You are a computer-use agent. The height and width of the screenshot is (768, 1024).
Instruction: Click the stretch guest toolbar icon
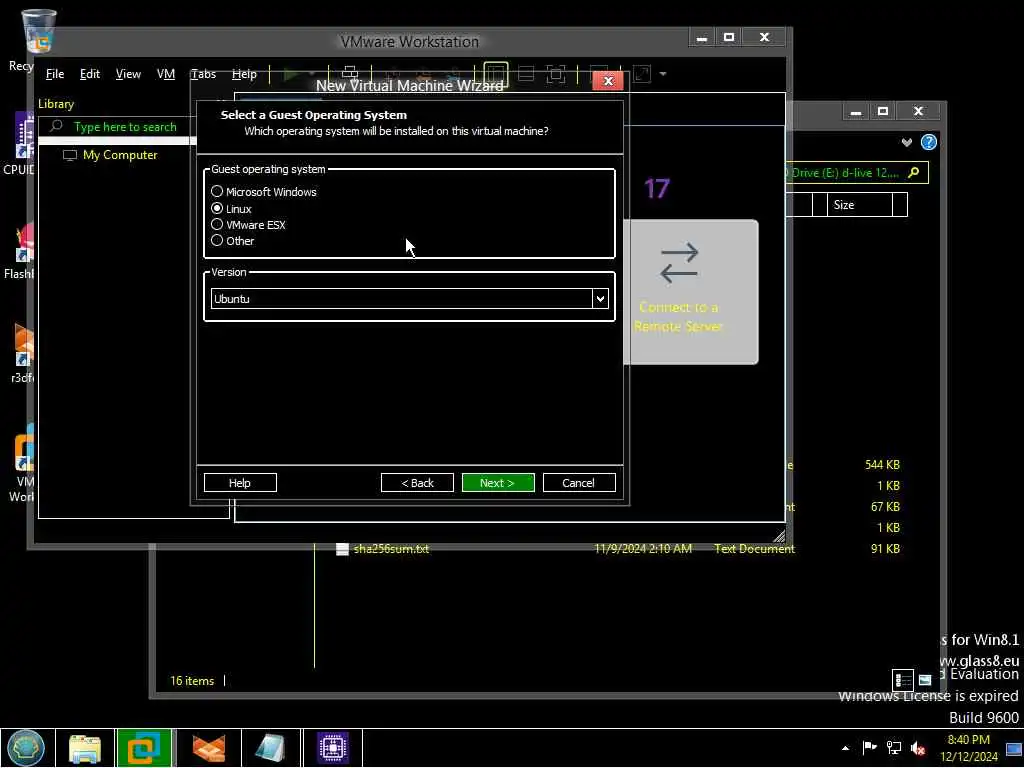coord(642,73)
